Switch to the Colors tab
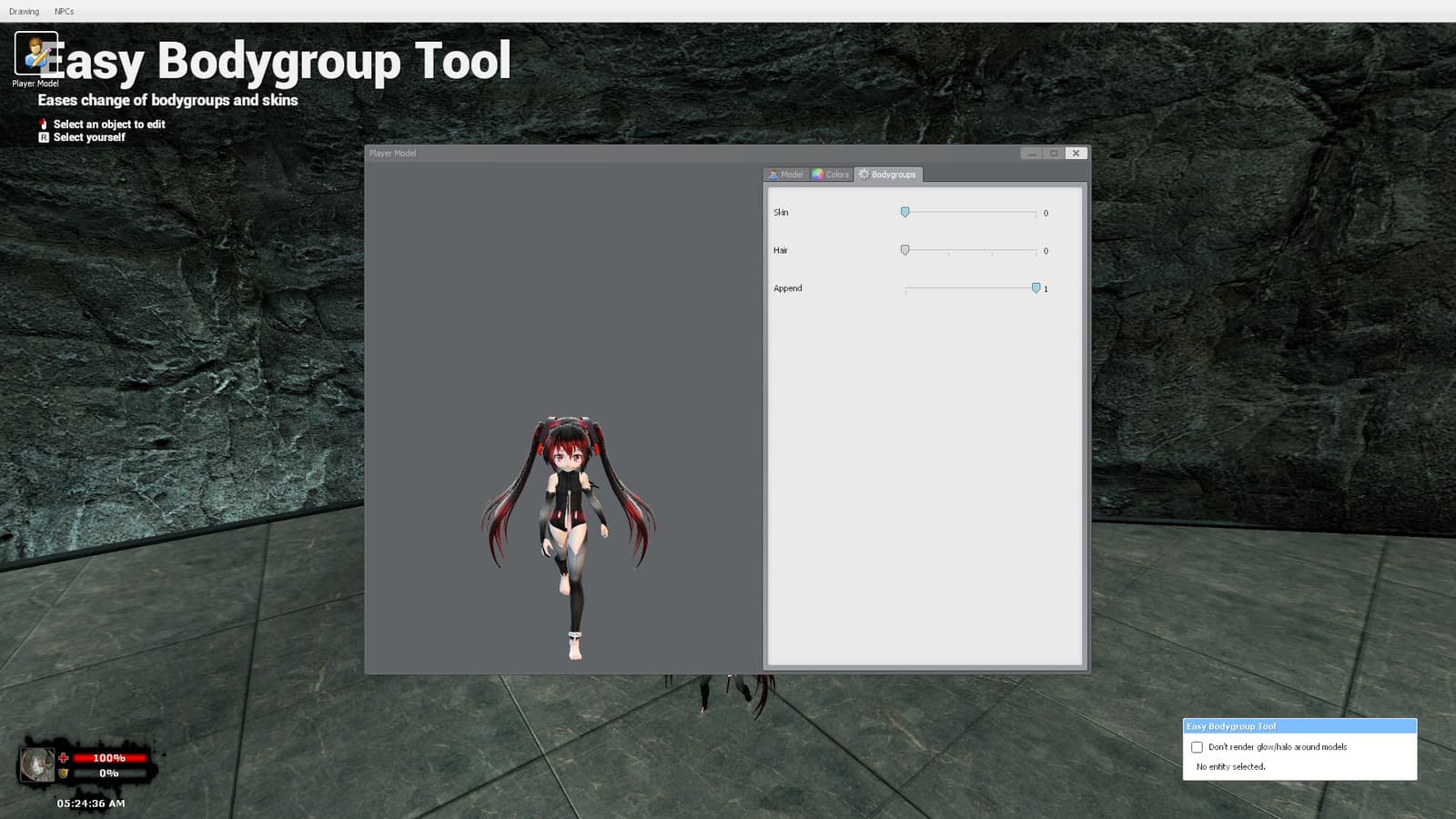Screen dimensions: 1456x819 [831, 175]
